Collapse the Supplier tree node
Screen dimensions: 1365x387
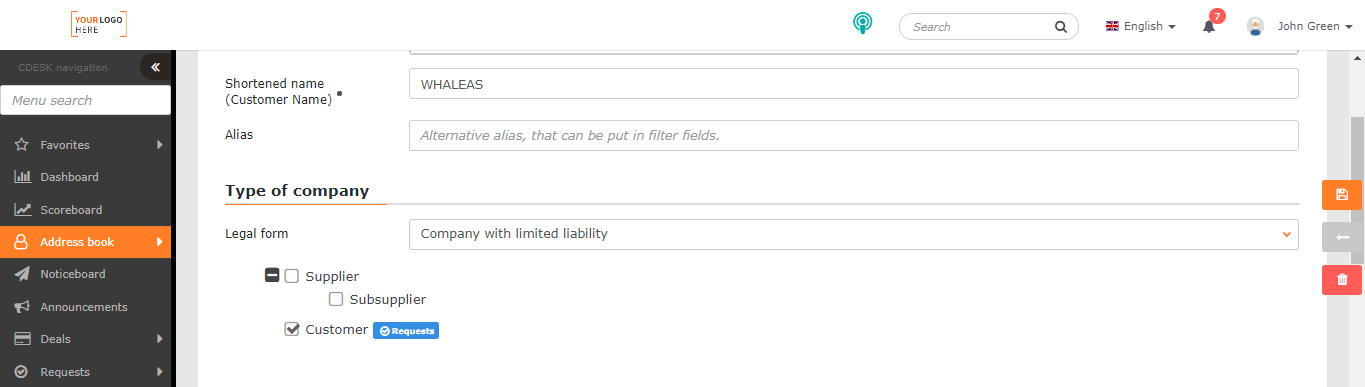272,276
